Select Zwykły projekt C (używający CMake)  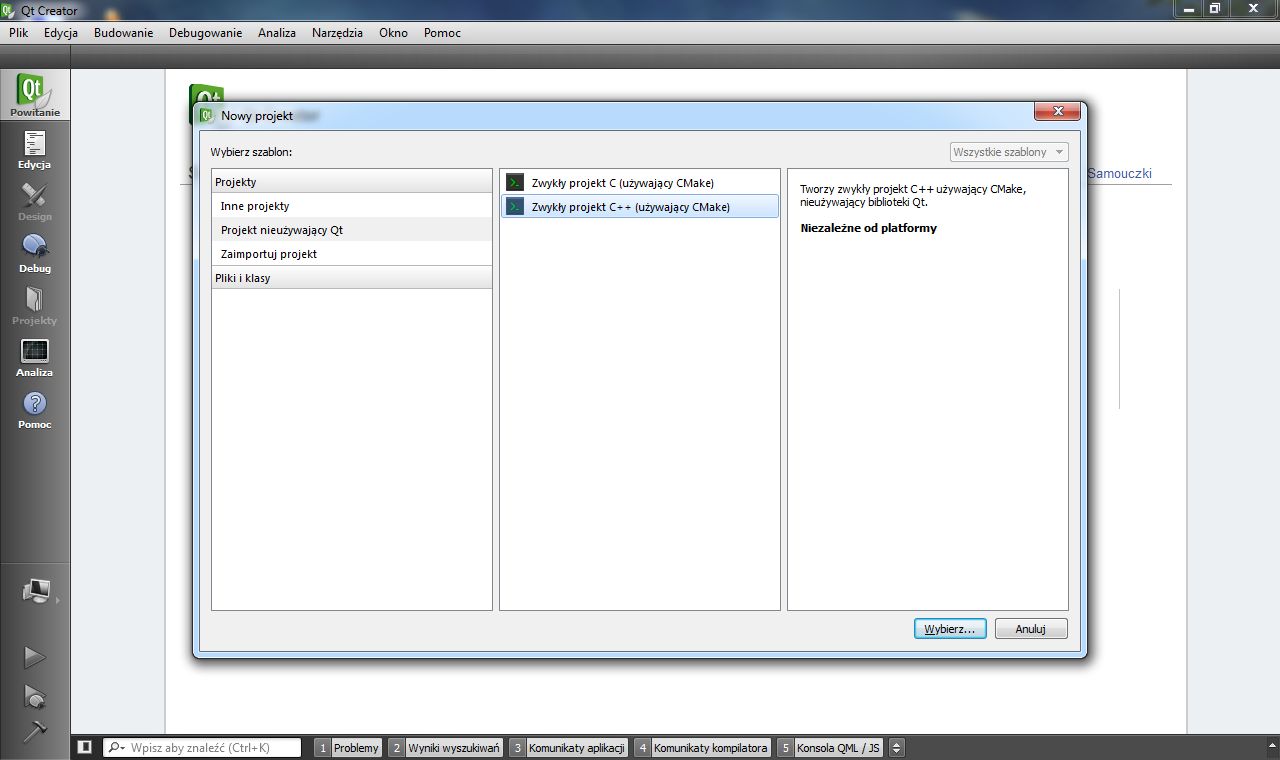pos(640,182)
